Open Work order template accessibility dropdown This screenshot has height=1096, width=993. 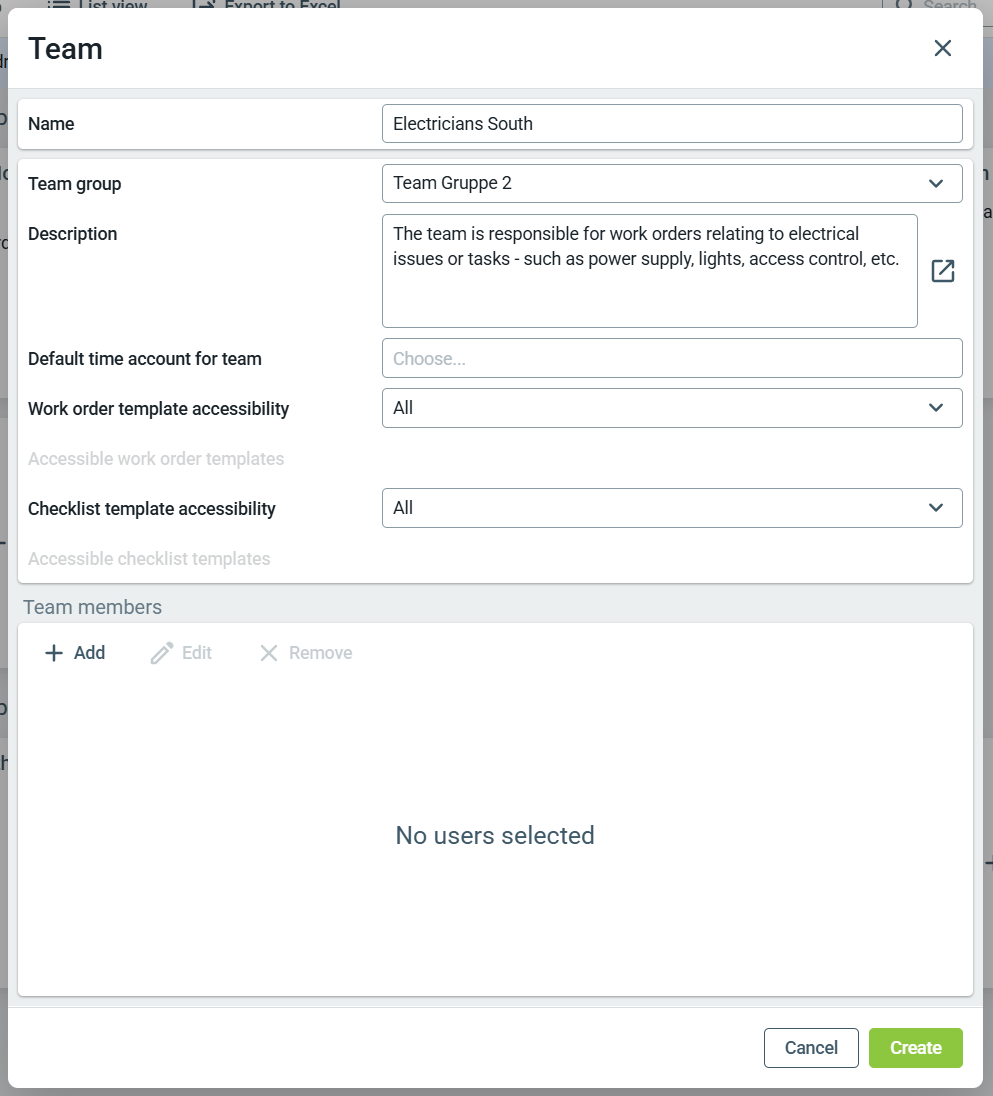click(672, 408)
